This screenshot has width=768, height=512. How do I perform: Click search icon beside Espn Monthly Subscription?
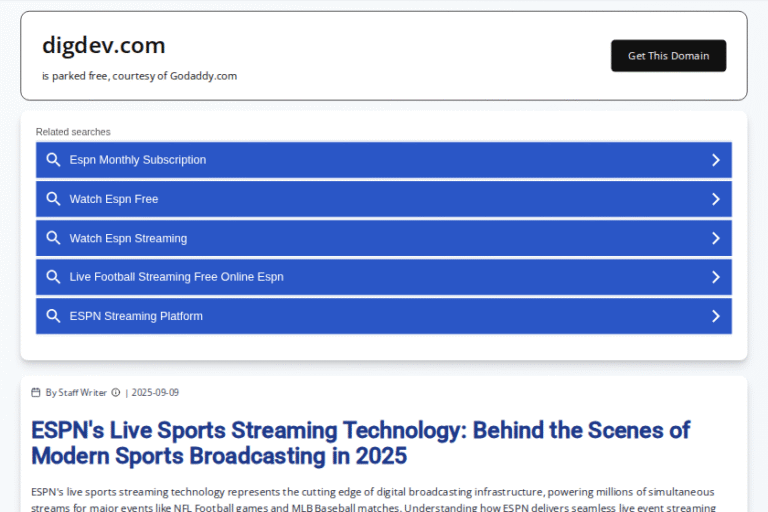(x=53, y=160)
